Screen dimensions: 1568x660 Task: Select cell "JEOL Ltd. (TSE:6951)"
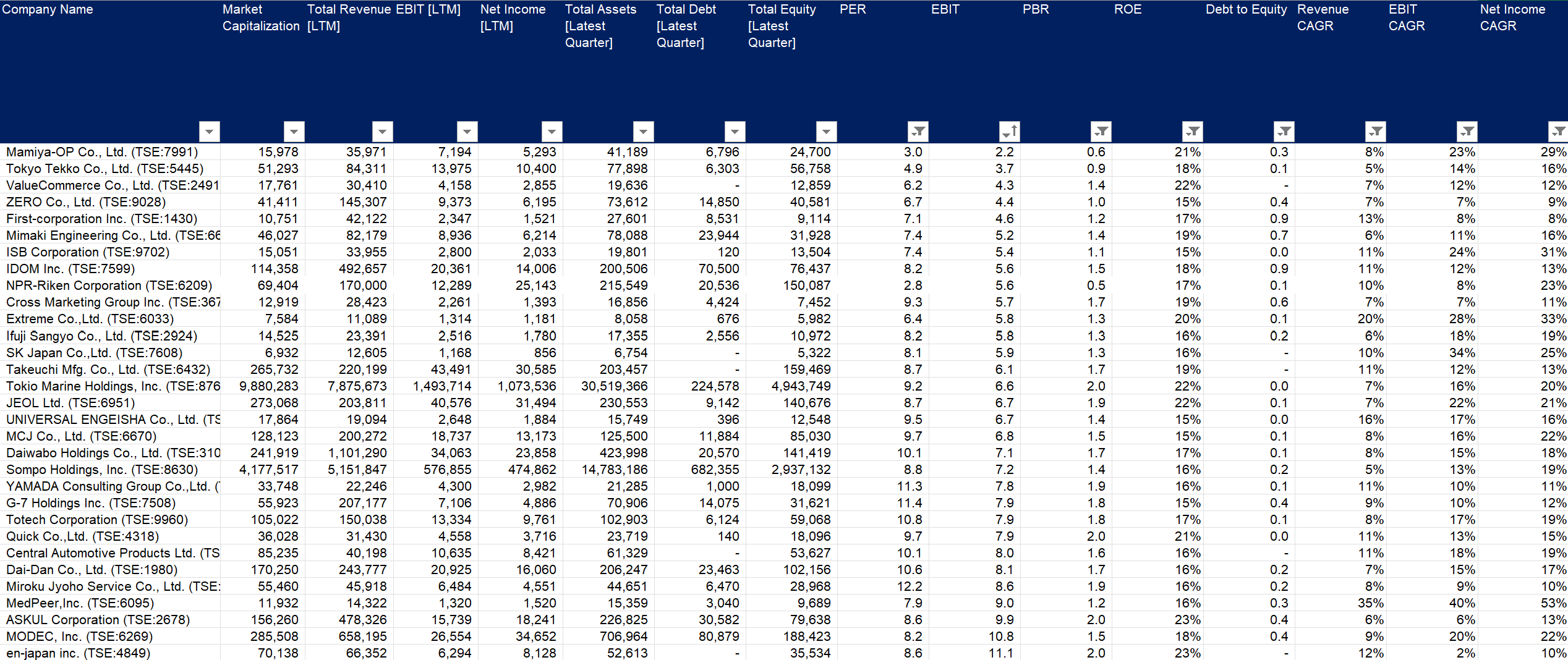(x=111, y=403)
